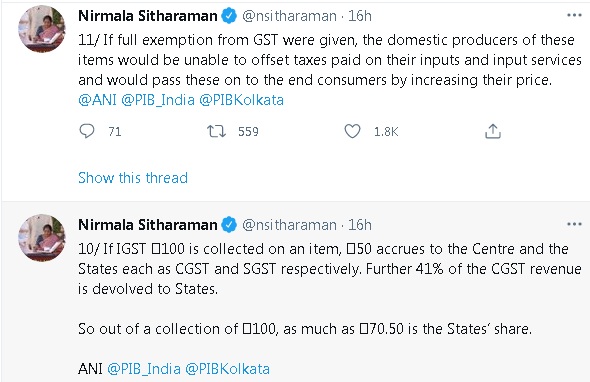Reply to the tweet numbered 11/
590x382 pixels.
pos(87,131)
